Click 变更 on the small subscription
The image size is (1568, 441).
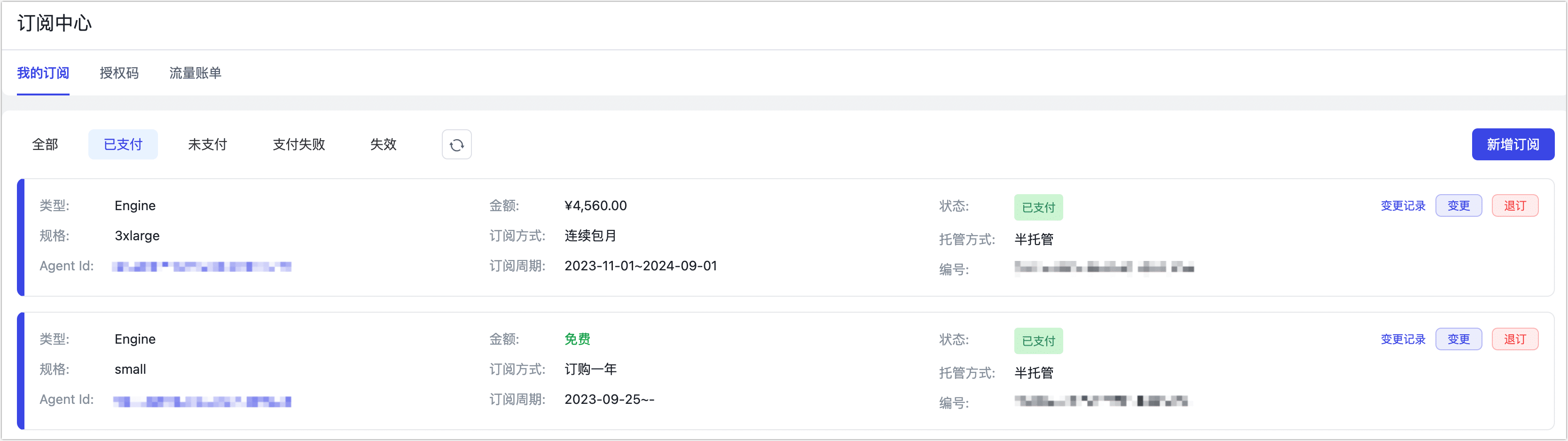[1458, 339]
